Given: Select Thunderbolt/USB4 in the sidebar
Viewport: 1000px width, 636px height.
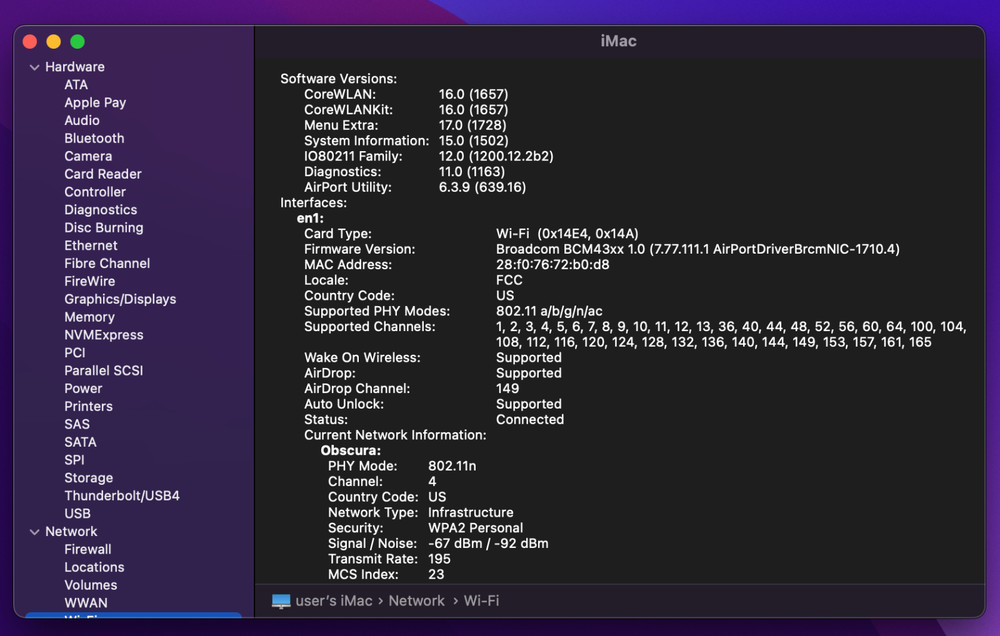Looking at the screenshot, I should (122, 496).
